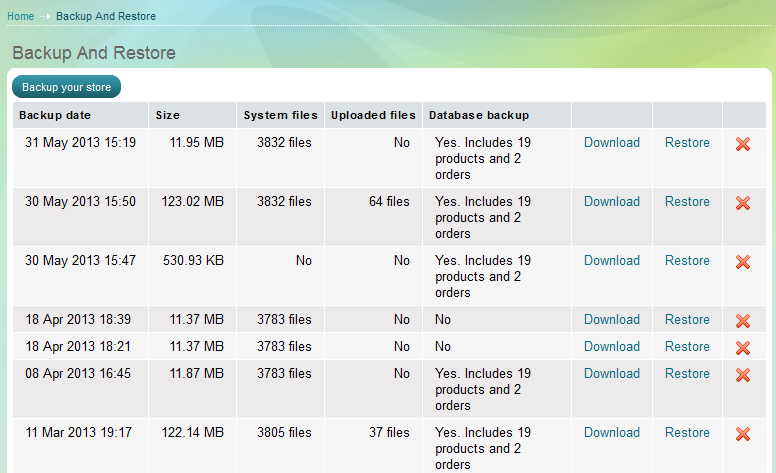This screenshot has width=776, height=473.
Task: Restore the 18 Apr 2013 18:39 backup
Action: (x=687, y=320)
